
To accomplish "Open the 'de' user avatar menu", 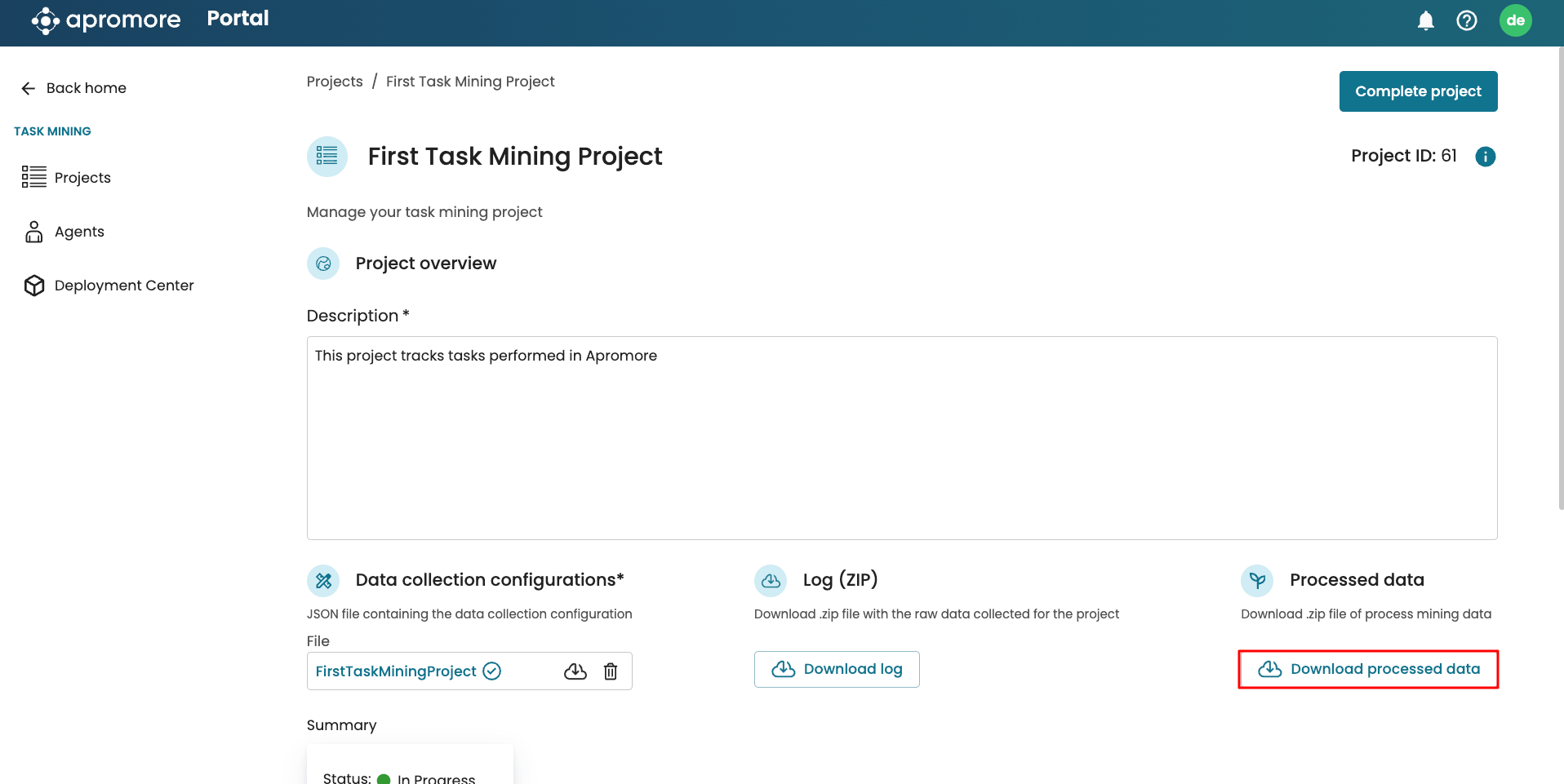I will pyautogui.click(x=1515, y=20).
